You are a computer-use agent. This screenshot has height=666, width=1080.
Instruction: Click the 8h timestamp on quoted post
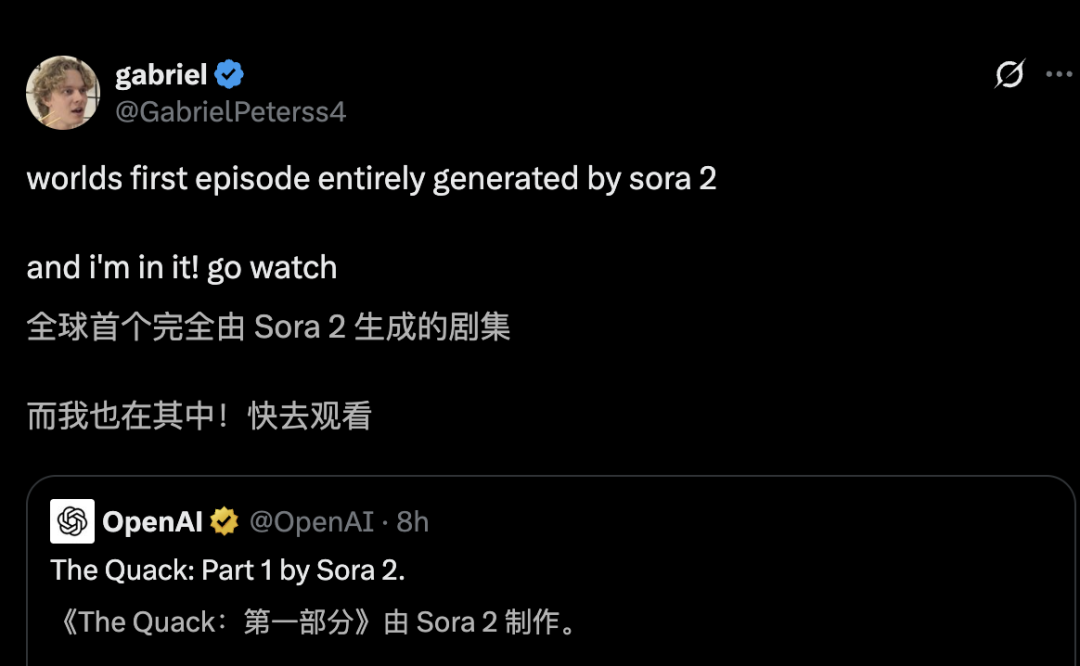pos(413,521)
